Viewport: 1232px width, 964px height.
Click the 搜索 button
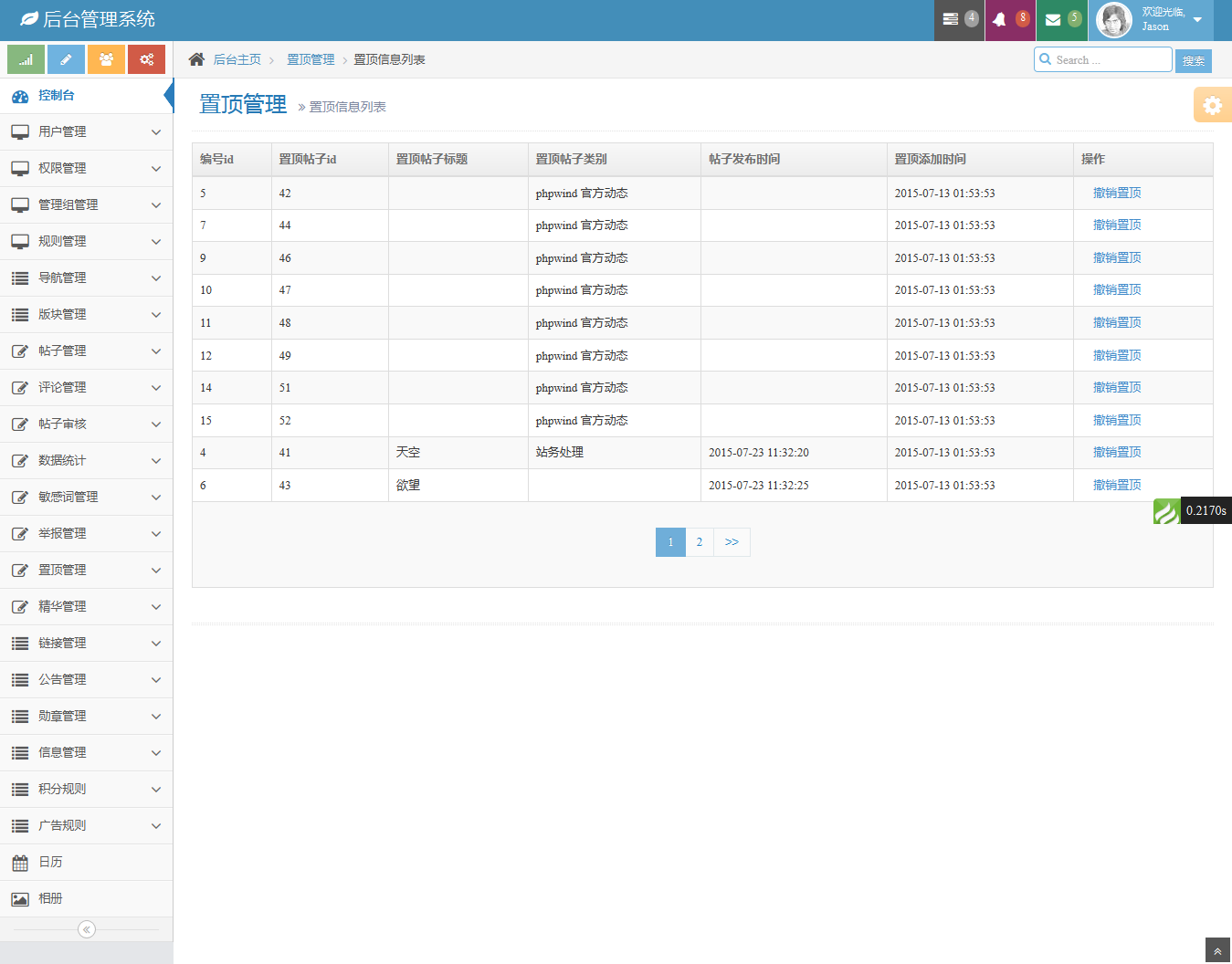tap(1193, 60)
